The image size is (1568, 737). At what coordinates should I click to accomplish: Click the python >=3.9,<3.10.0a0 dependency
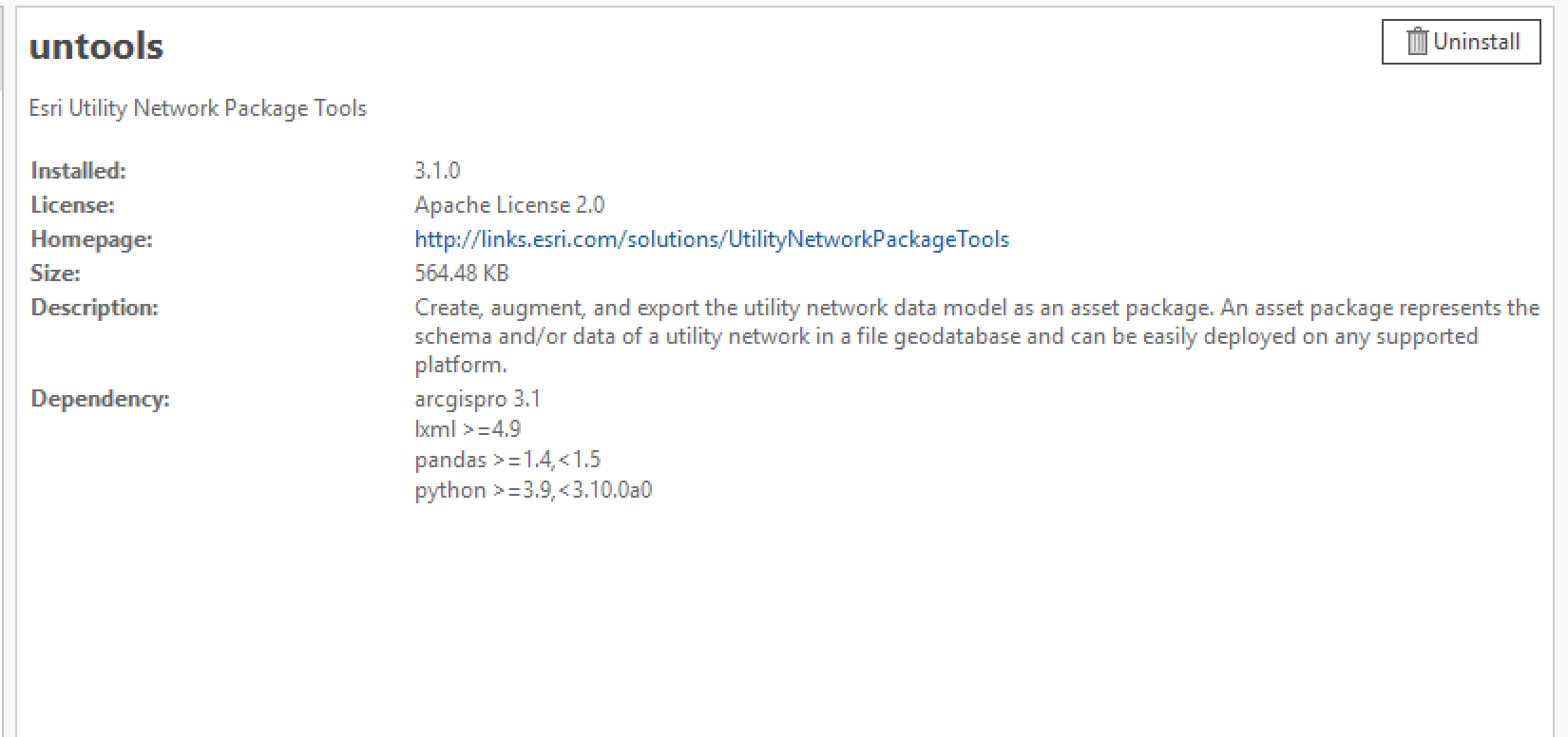pos(533,489)
